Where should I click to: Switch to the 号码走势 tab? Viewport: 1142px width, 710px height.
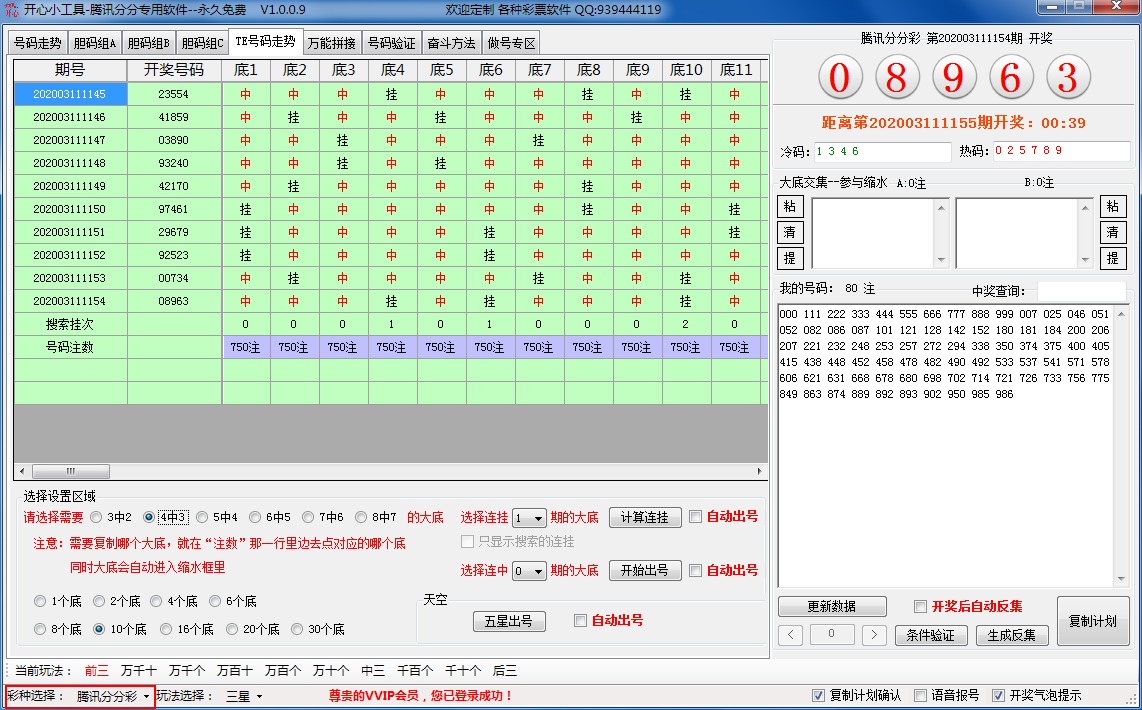pos(38,44)
